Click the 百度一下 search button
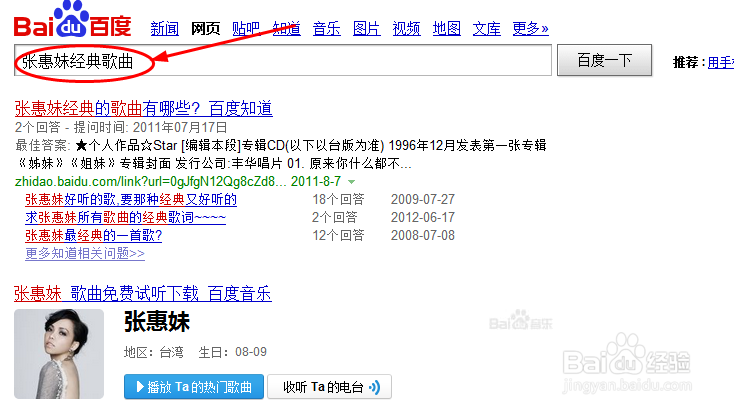 click(604, 60)
